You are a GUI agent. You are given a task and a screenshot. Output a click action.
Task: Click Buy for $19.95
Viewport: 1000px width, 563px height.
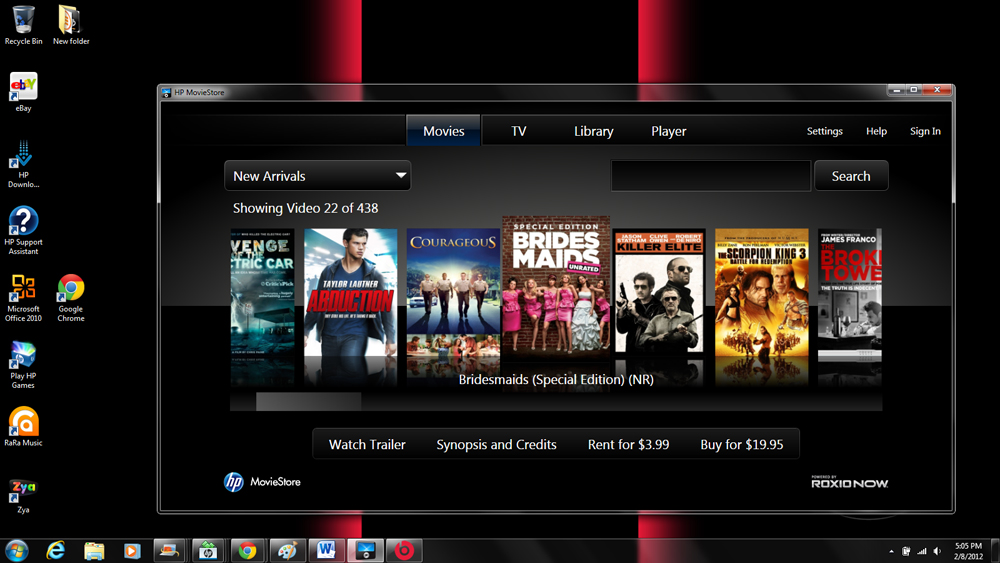[742, 444]
